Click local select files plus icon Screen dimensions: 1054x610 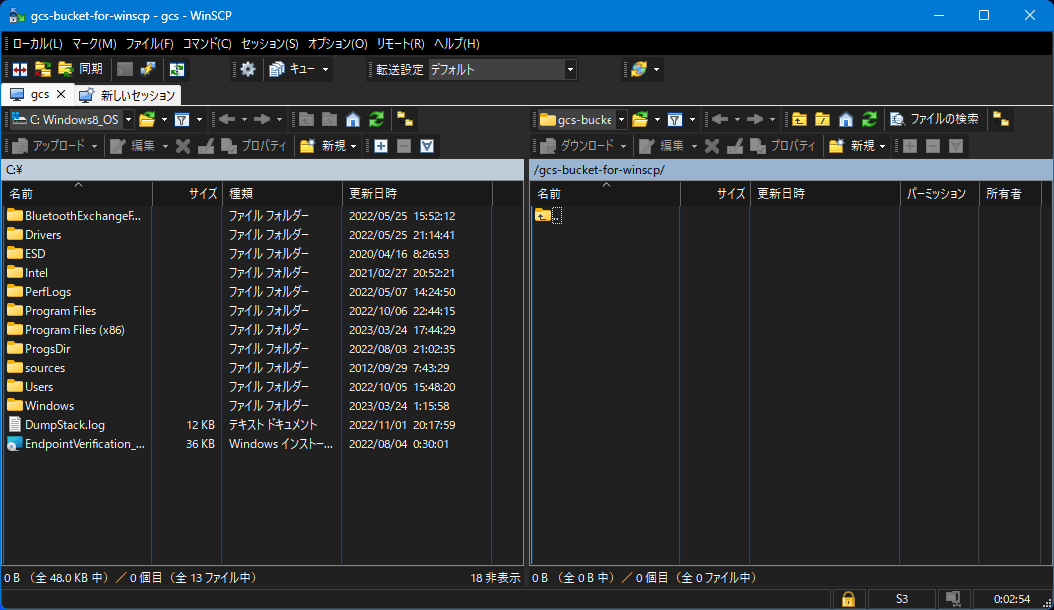tap(381, 146)
